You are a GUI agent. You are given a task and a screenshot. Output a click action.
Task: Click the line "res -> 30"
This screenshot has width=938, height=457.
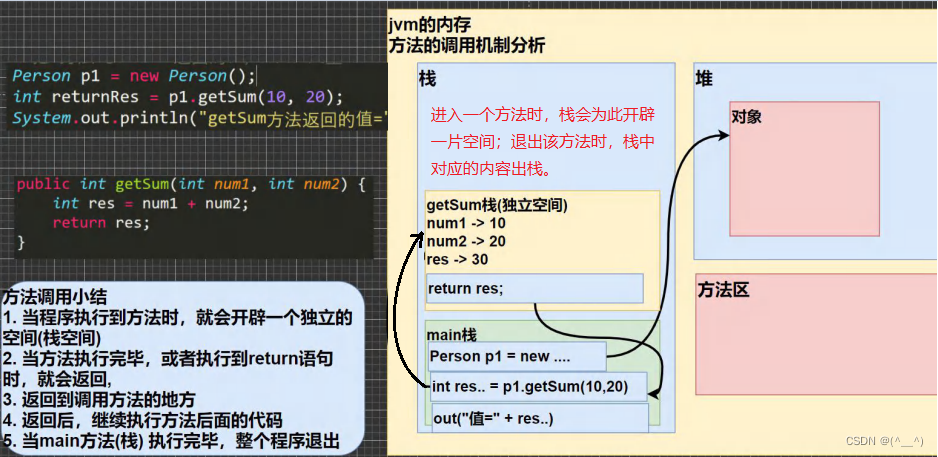tap(457, 260)
